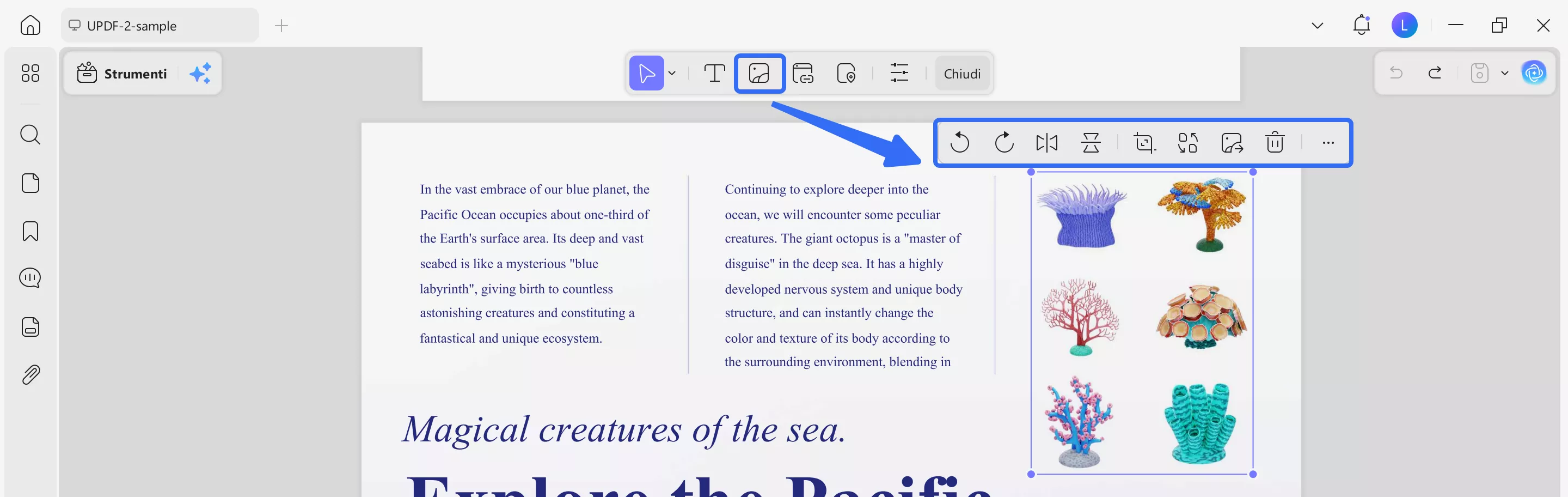Click the bottom-right image resize handle
The height and width of the screenshot is (497, 1568).
click(1253, 474)
